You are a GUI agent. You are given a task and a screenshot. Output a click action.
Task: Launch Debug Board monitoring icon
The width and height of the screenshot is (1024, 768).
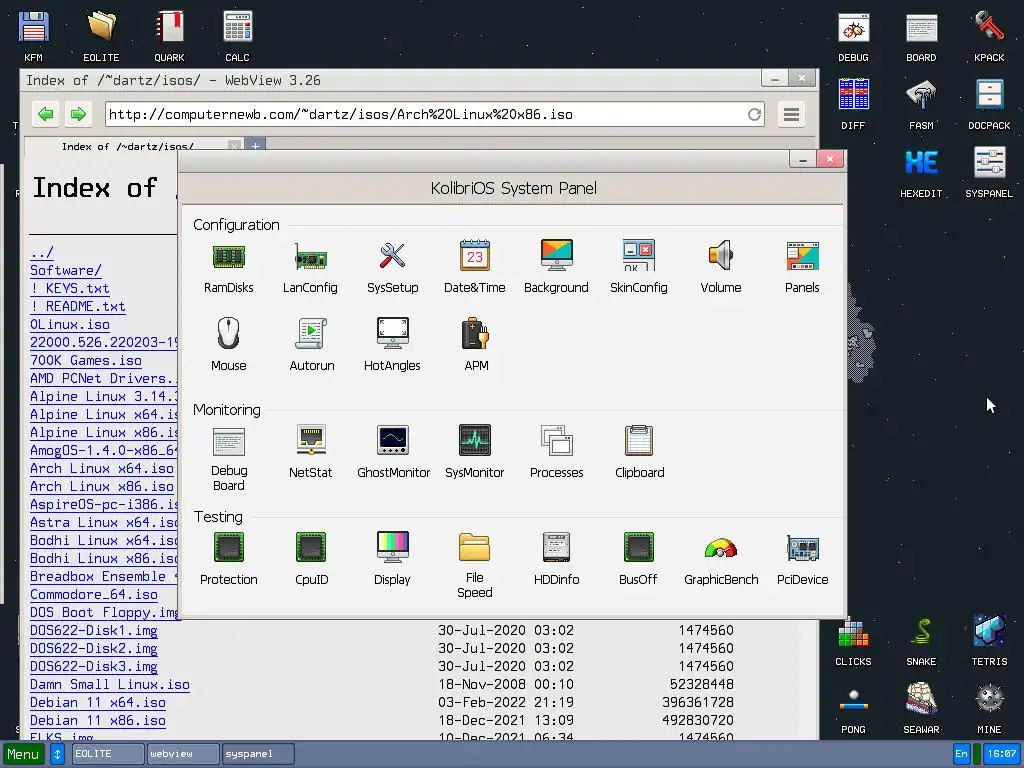(229, 441)
